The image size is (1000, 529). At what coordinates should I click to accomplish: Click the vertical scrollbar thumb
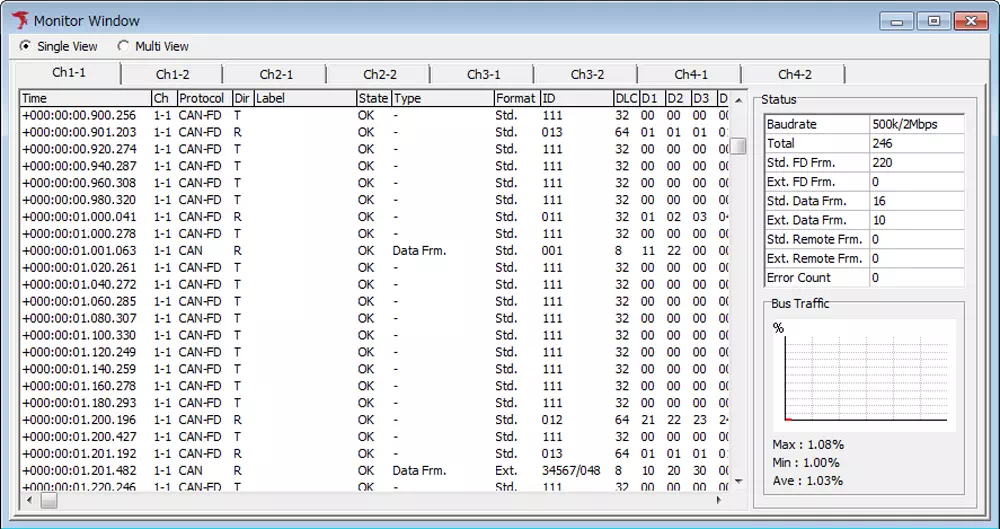click(738, 146)
